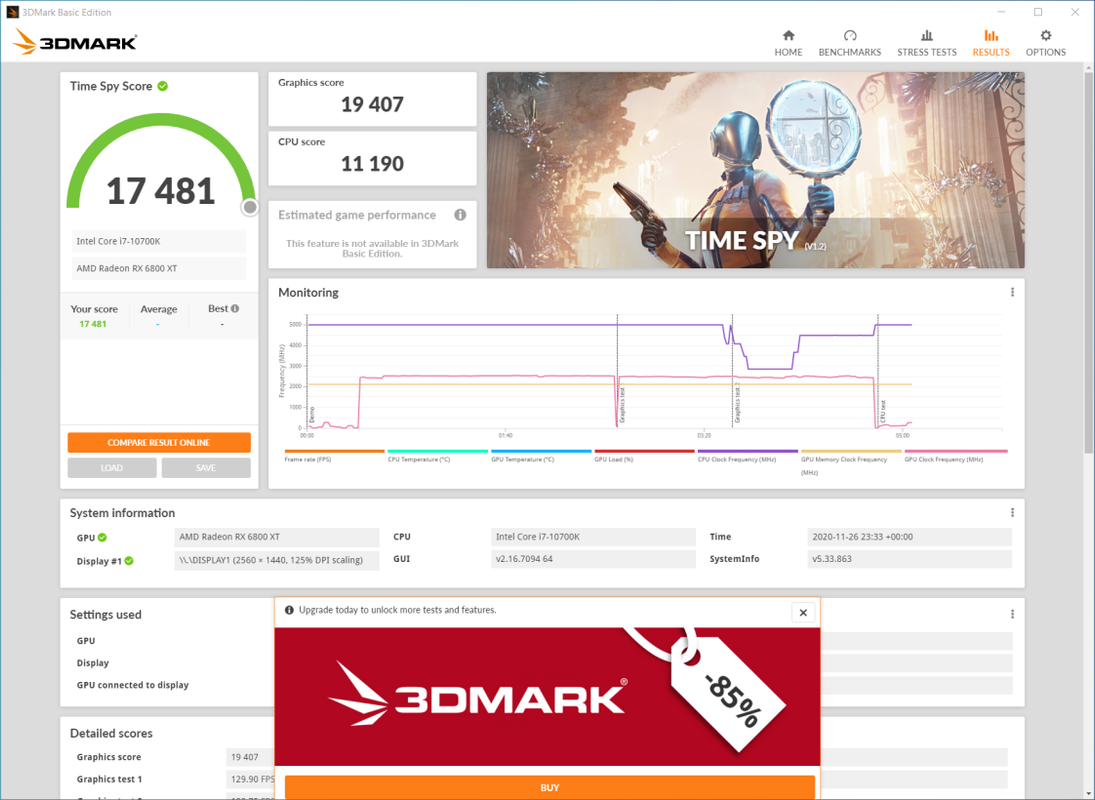The height and width of the screenshot is (800, 1095).
Task: Toggle GPU Temperature legend item
Action: (541, 456)
